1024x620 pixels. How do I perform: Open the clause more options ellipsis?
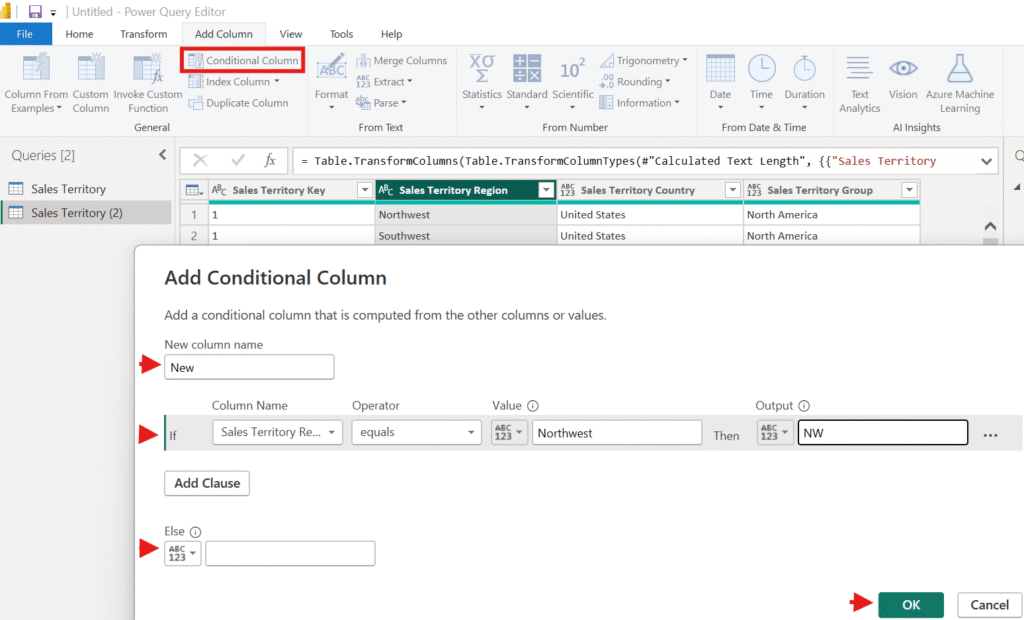coord(990,435)
